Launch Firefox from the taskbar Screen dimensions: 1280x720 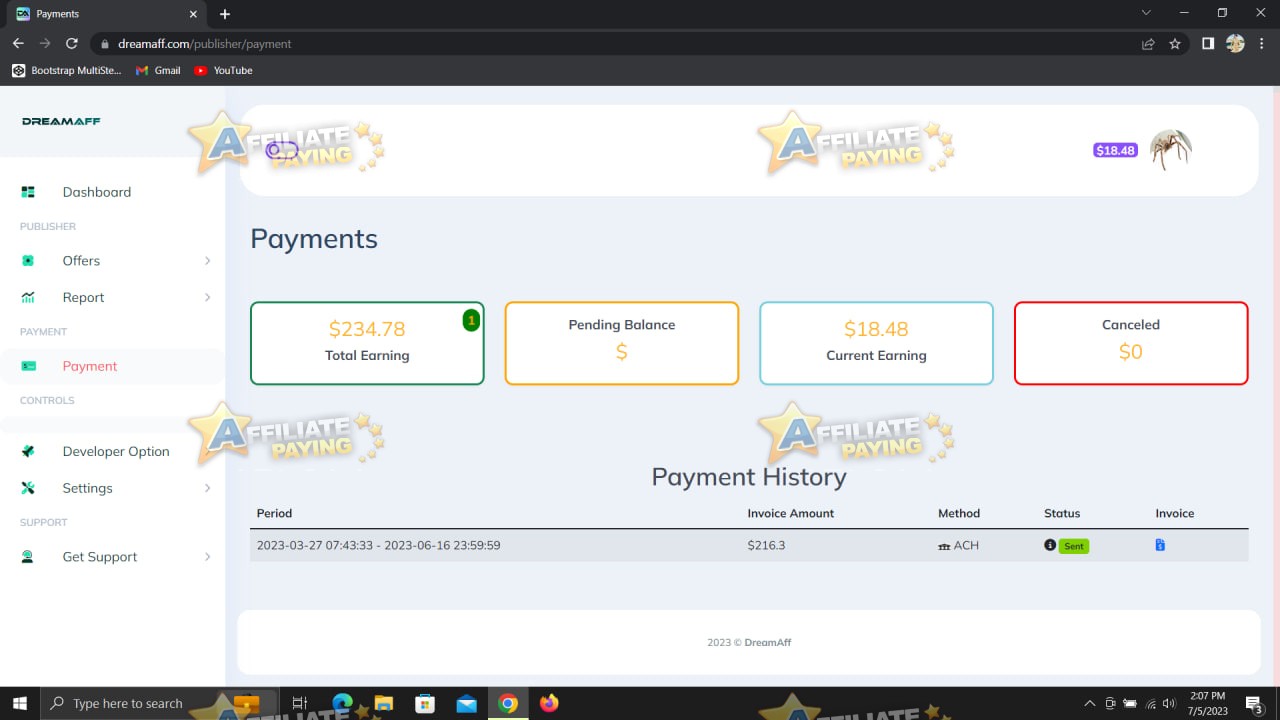(548, 703)
